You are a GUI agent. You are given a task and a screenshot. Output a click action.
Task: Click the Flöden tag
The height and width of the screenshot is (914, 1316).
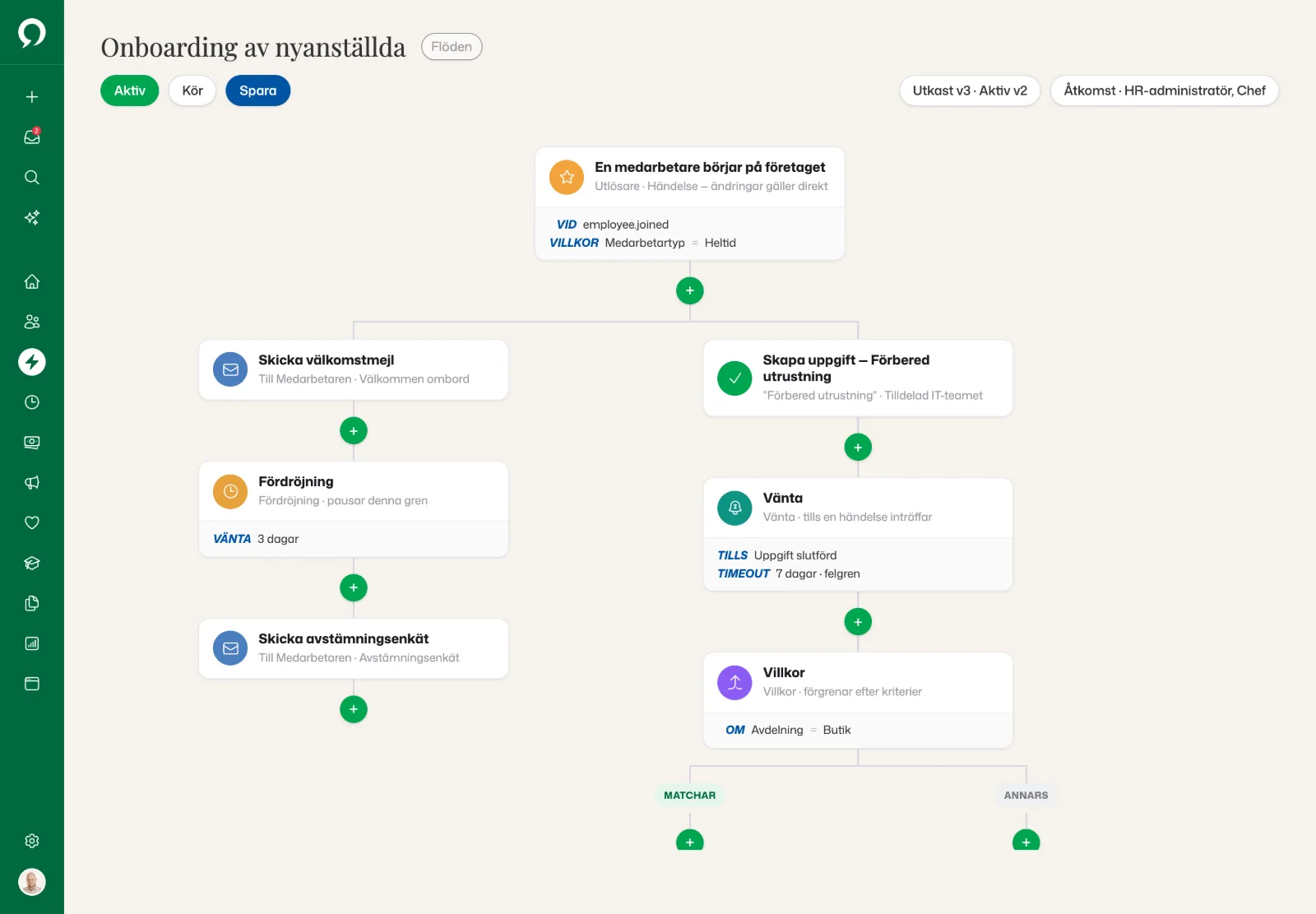[x=452, y=47]
